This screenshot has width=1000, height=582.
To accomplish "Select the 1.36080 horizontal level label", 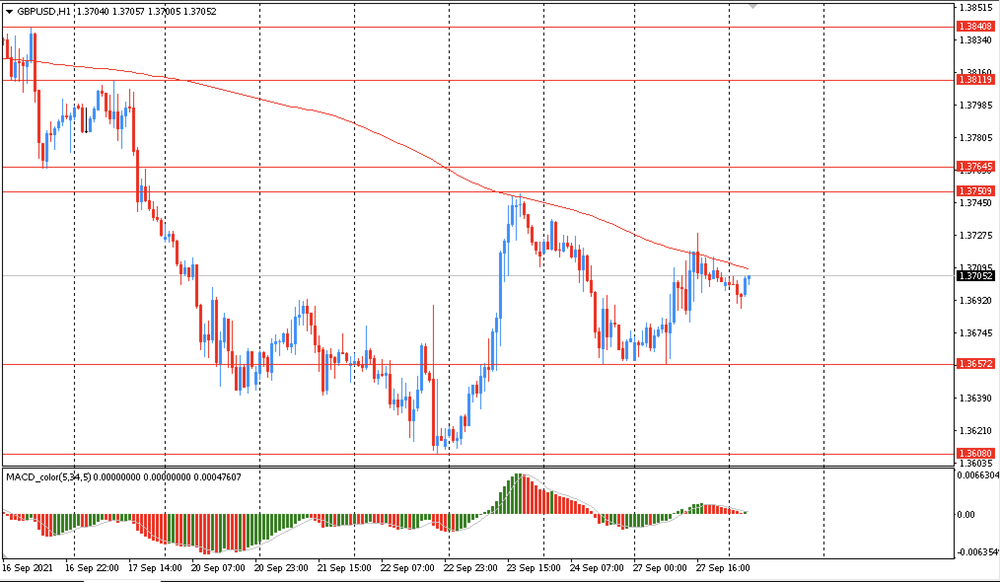I will (976, 454).
